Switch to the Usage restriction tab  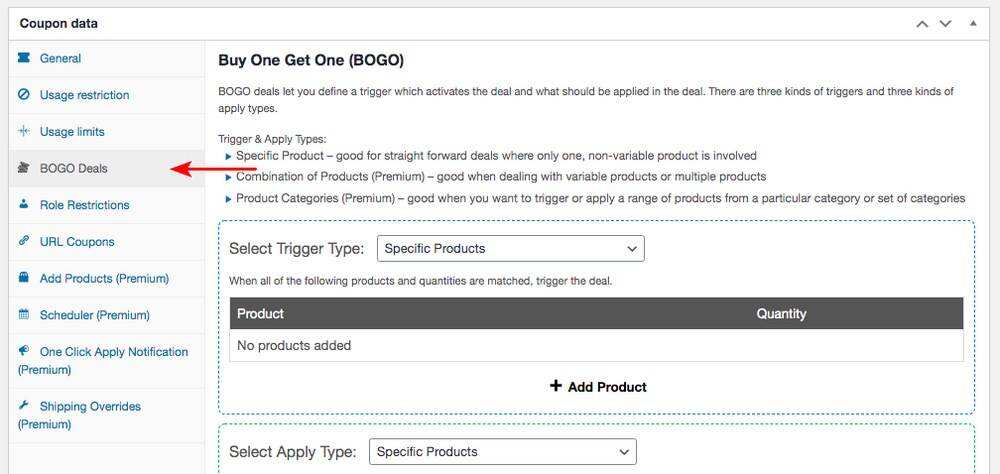[x=84, y=95]
